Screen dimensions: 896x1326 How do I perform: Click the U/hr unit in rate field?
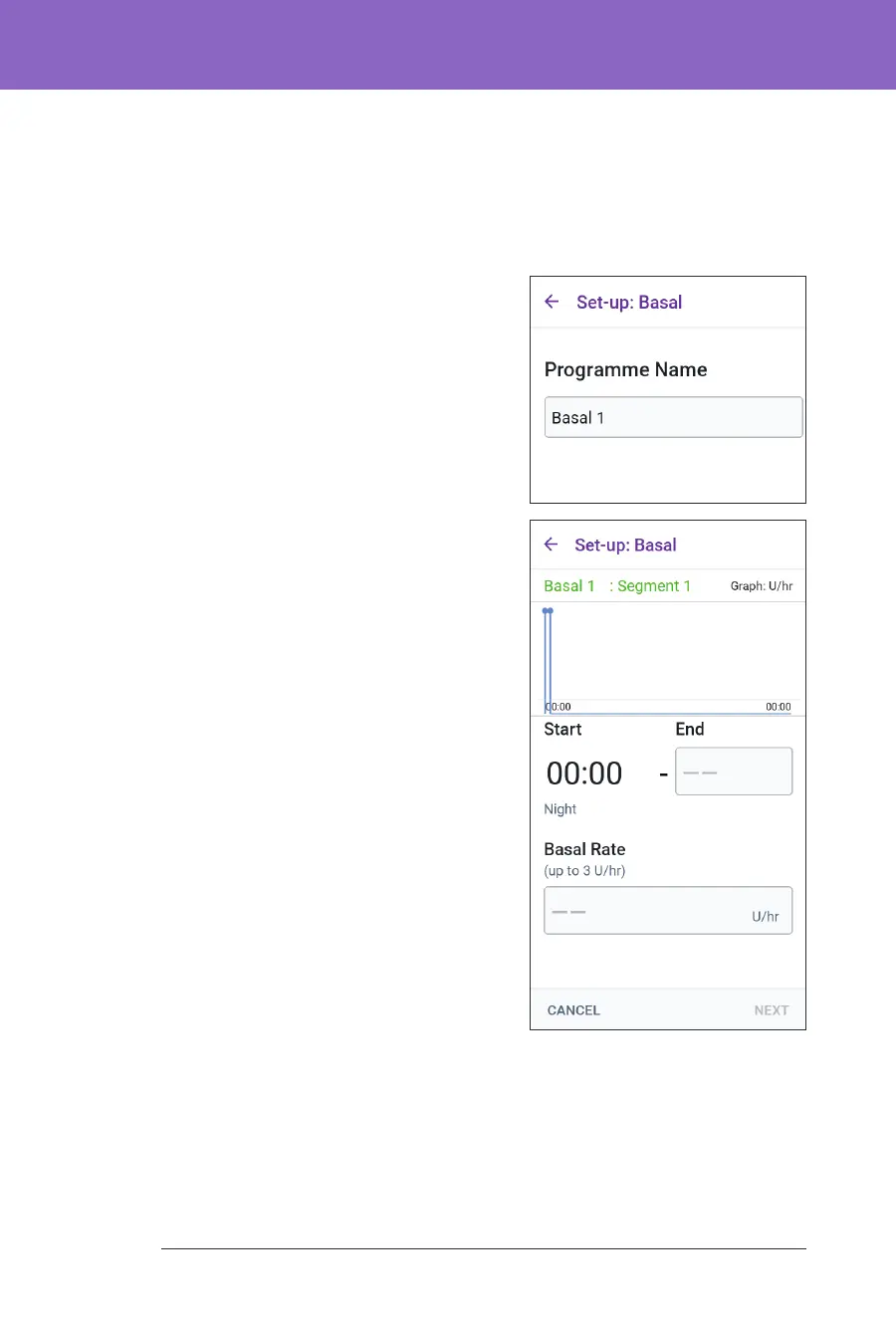coord(765,917)
